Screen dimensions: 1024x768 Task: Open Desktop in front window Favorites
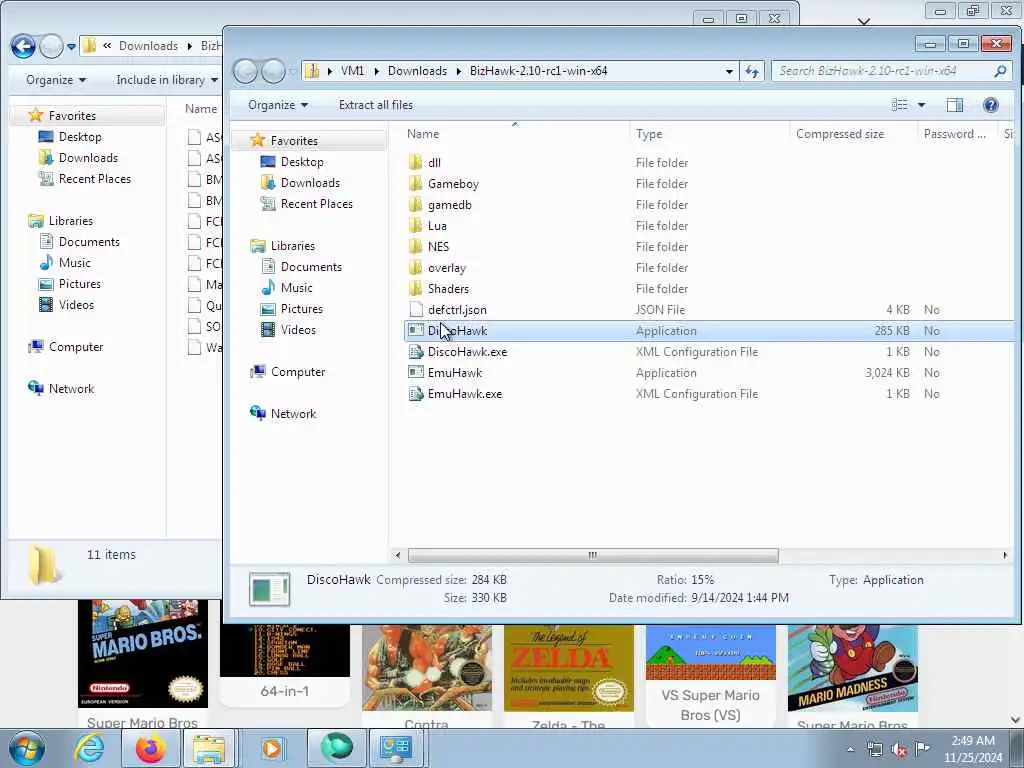coord(302,161)
